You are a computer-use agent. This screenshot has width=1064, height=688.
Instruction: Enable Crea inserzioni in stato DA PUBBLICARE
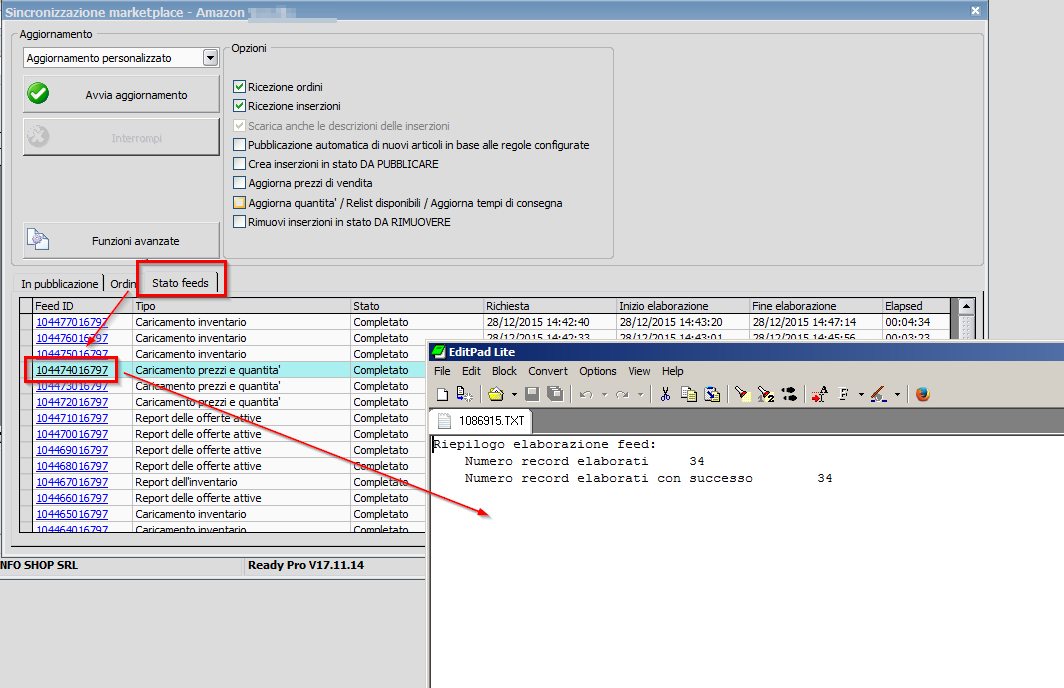239,164
